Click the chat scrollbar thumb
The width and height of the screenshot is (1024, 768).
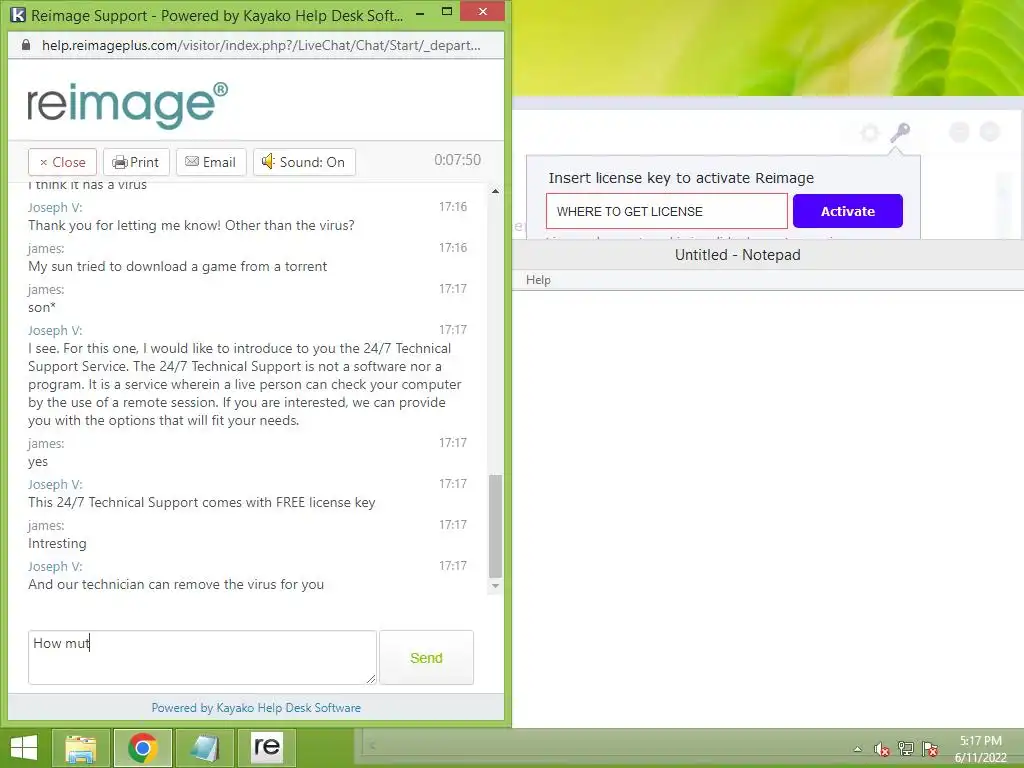[495, 526]
